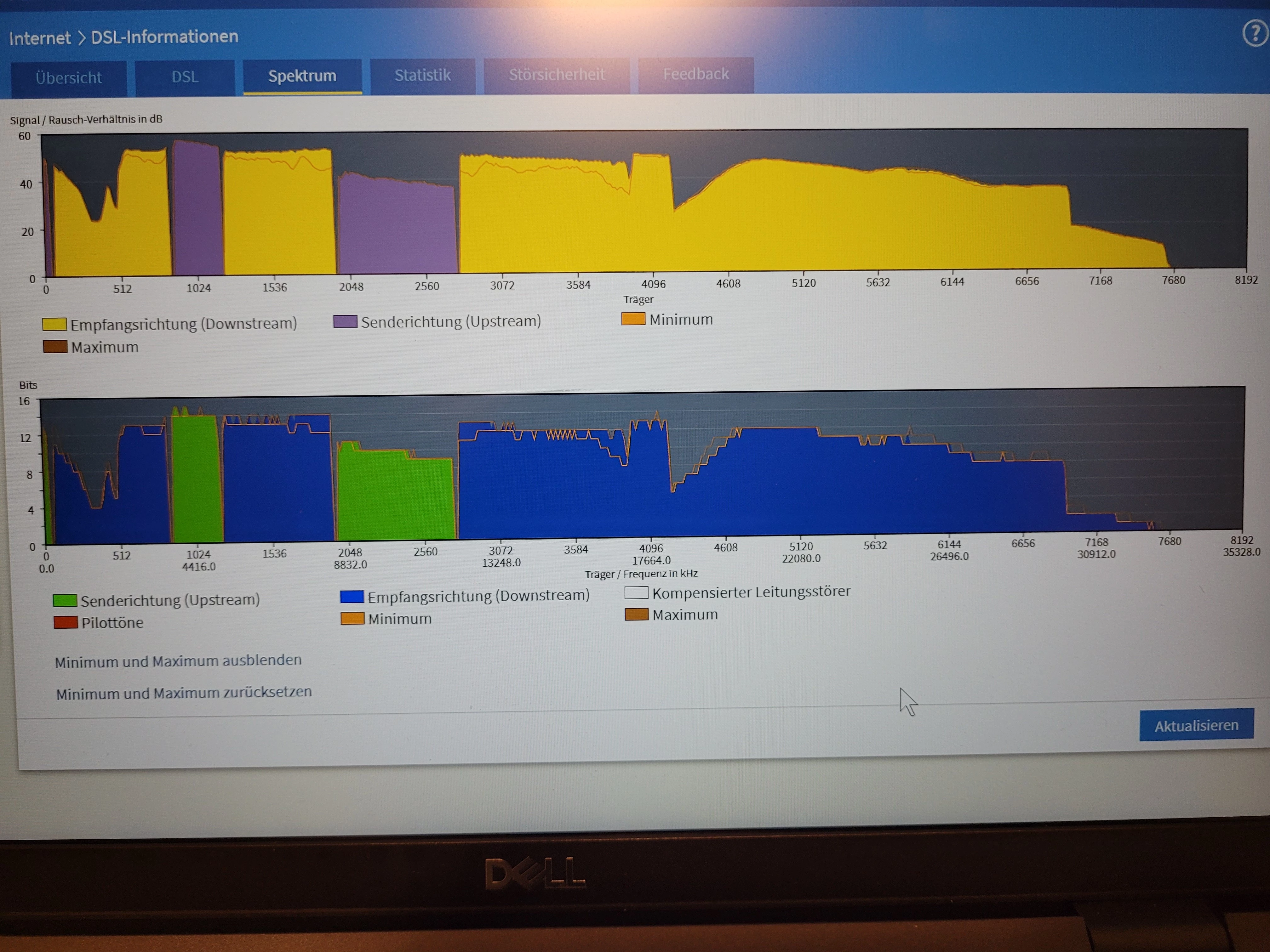1270x952 pixels.
Task: Click brown Maximum swatch in SNR legend
Action: click(x=55, y=347)
